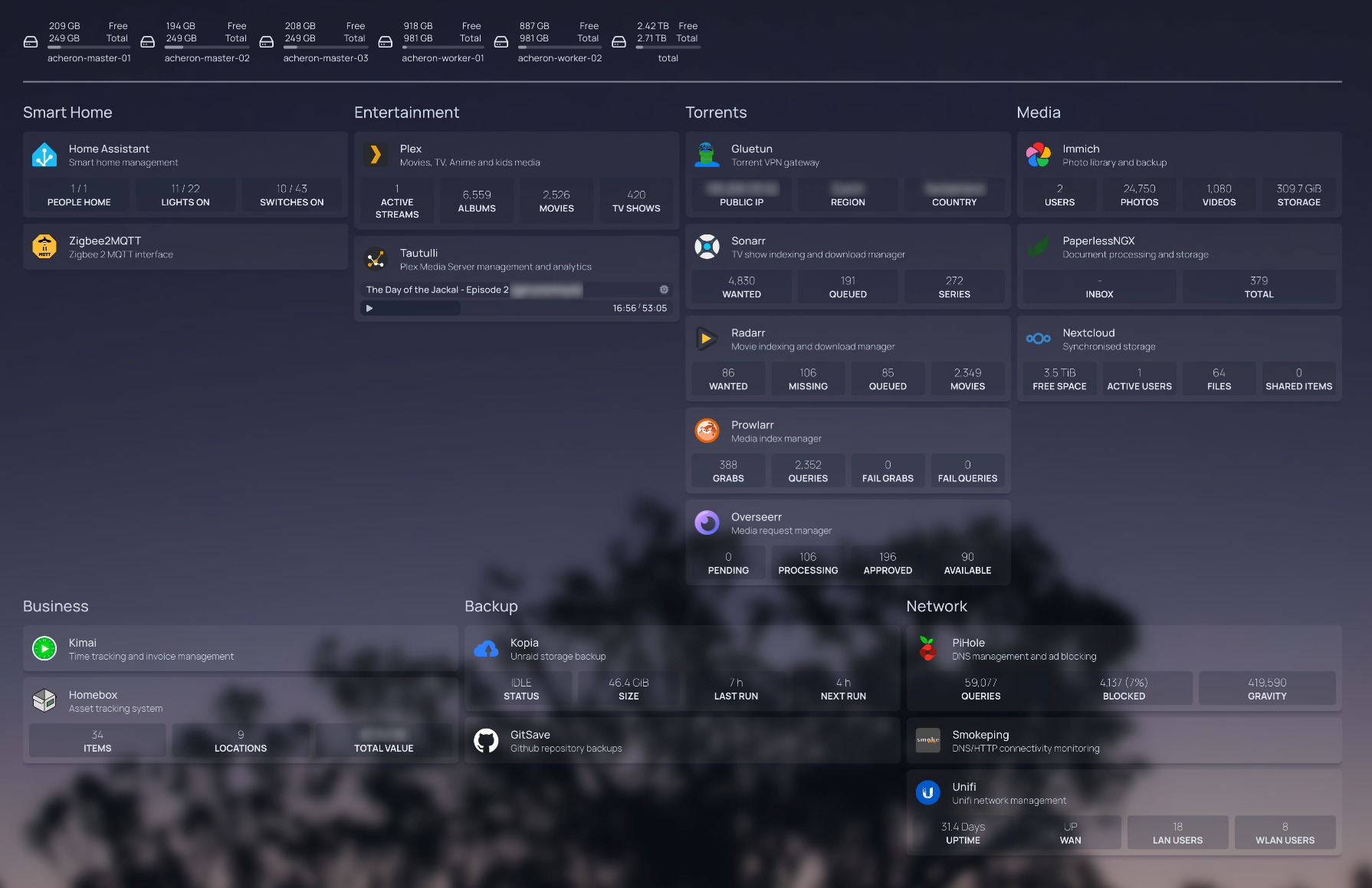Open Kopia via its cloud icon

point(486,649)
